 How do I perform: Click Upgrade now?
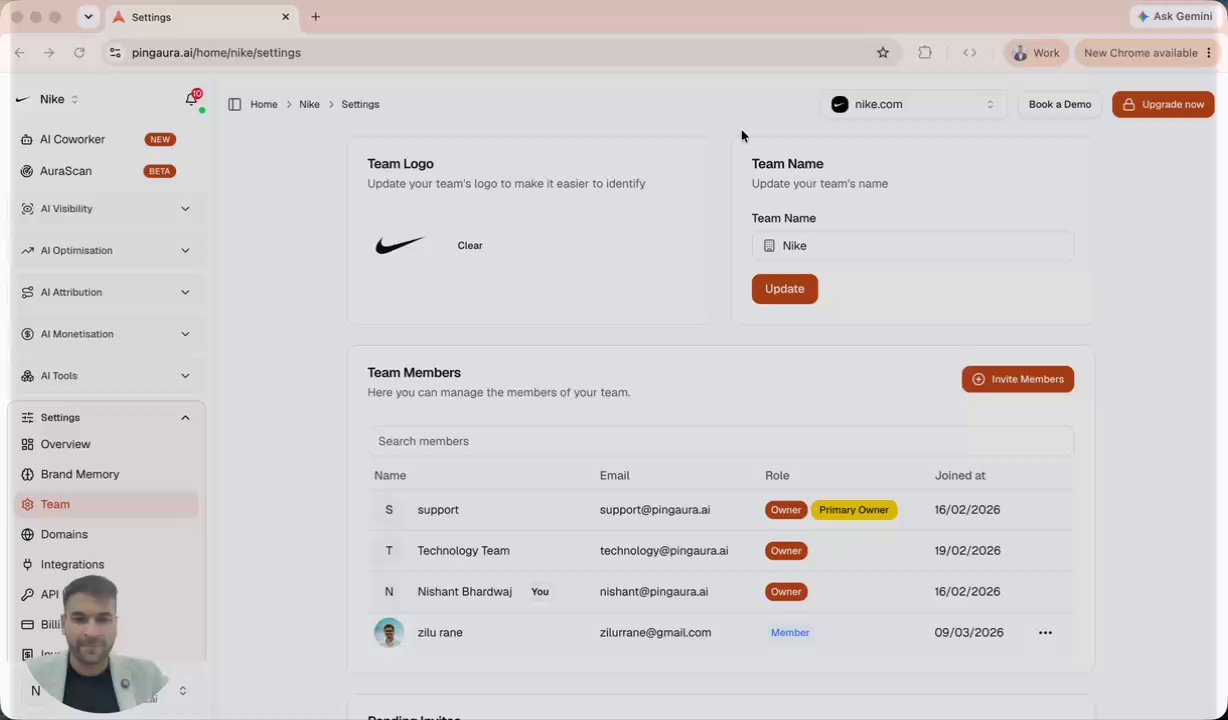click(x=1163, y=104)
